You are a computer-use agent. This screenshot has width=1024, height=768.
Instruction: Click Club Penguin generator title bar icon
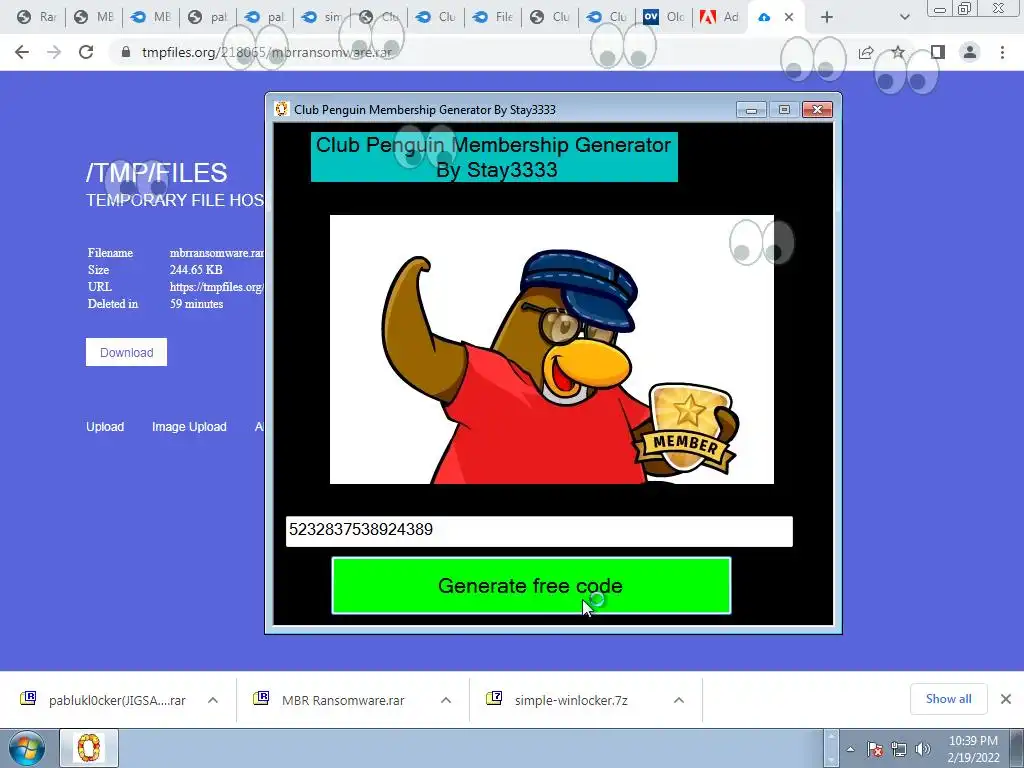pyautogui.click(x=281, y=109)
